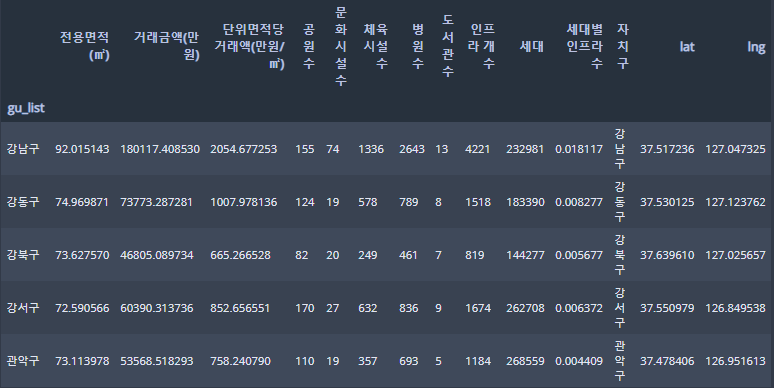Click cell value 0.005677

click(579, 255)
